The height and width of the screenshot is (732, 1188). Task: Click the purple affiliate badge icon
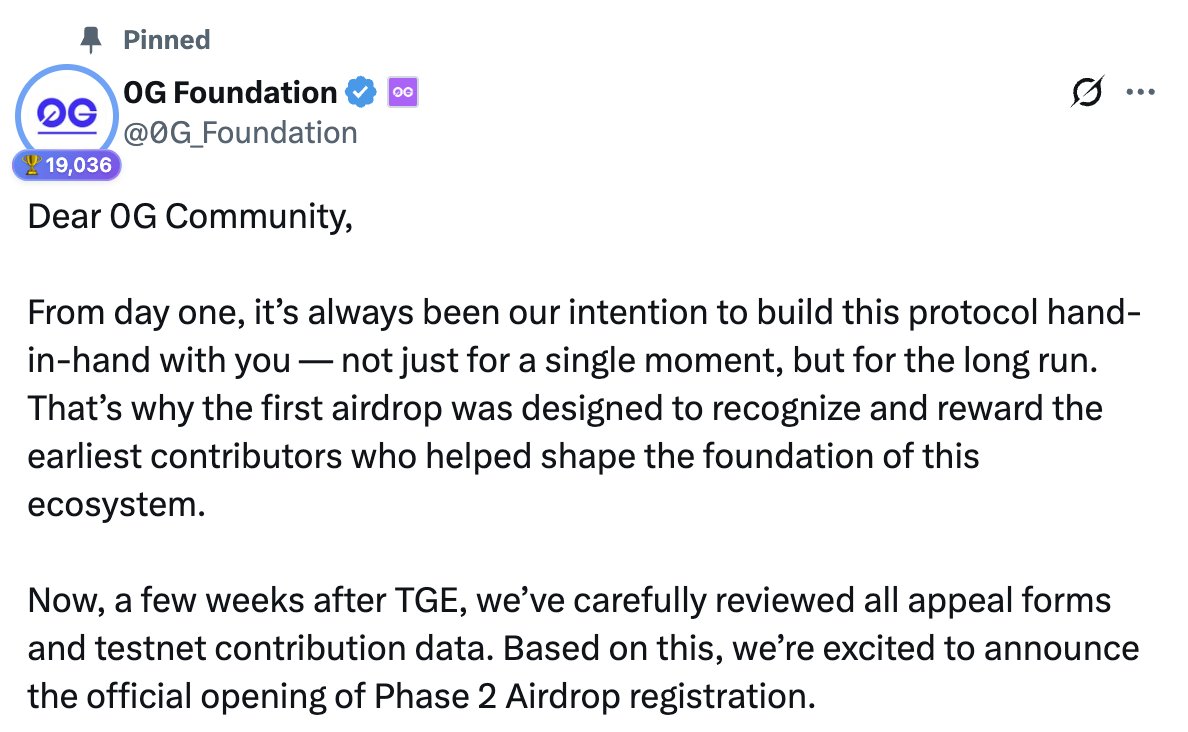[x=402, y=93]
